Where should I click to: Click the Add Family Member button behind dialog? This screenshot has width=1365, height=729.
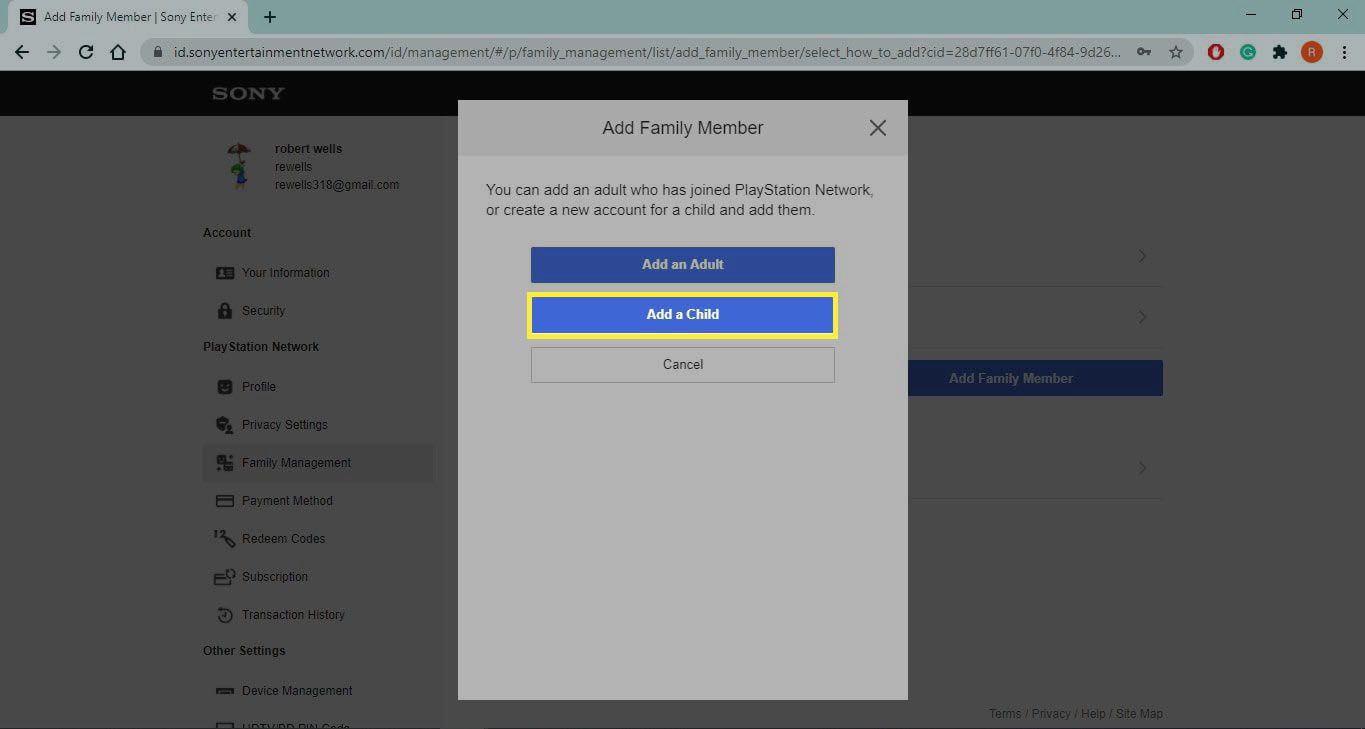tap(1035, 378)
